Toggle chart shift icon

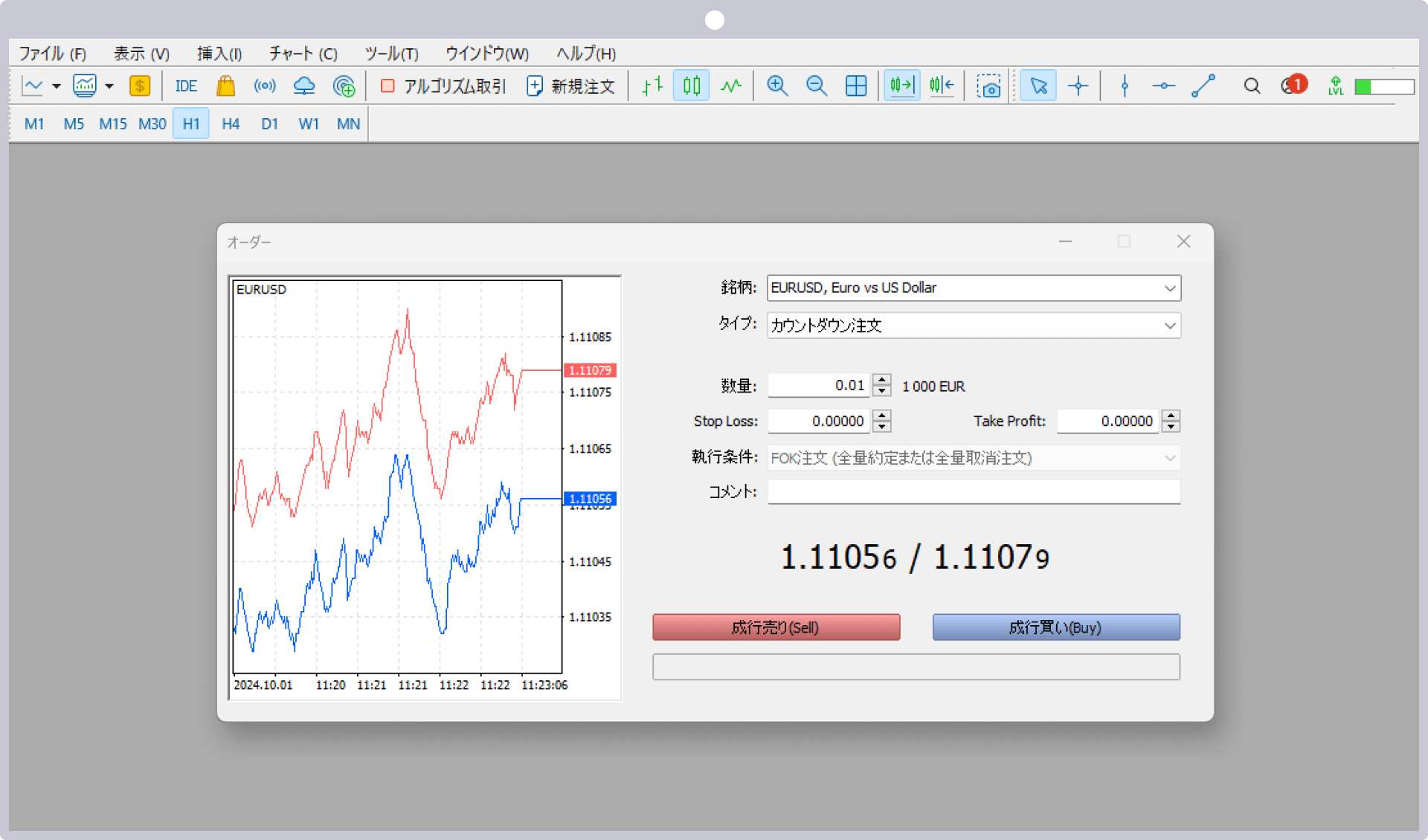point(942,86)
